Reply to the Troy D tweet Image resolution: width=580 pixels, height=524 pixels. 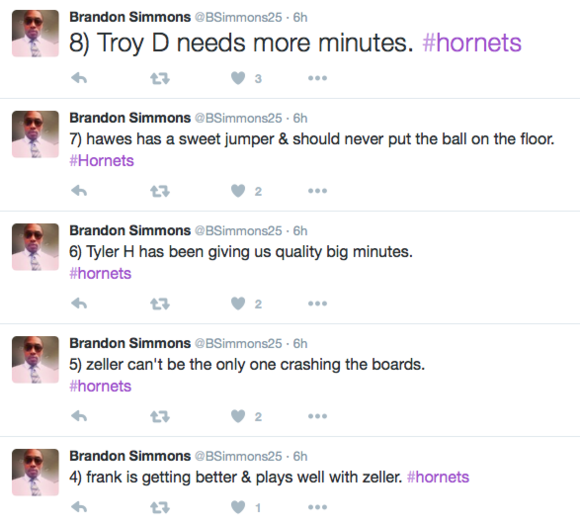click(x=79, y=78)
